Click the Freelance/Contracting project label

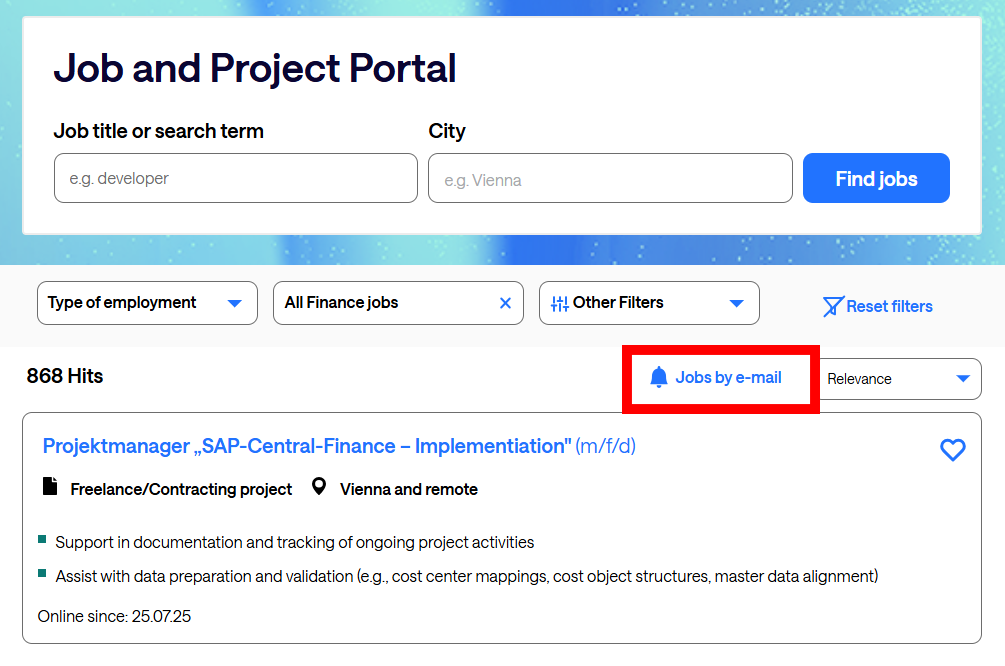[181, 489]
